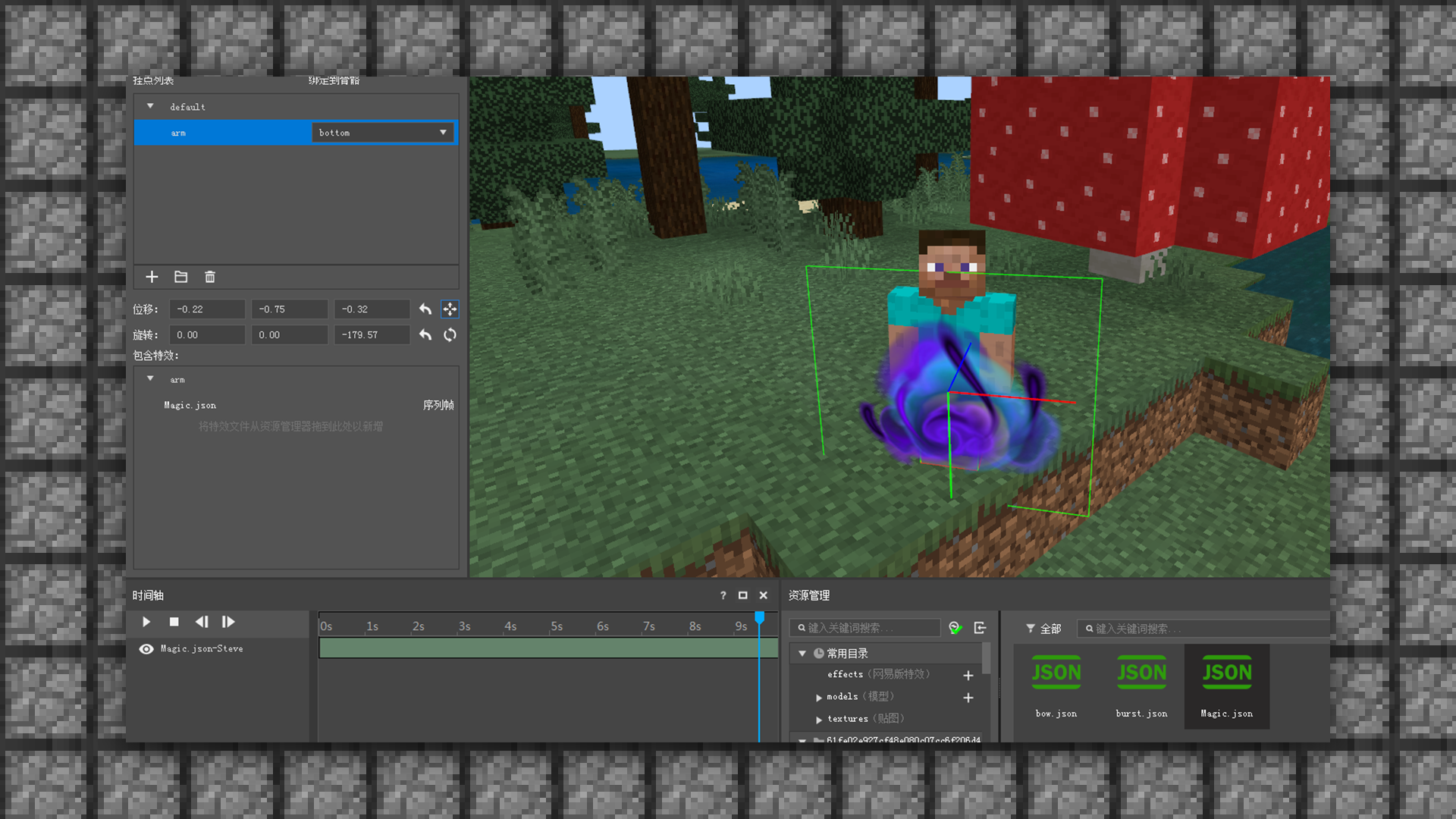1456x819 pixels.
Task: Add to models folder with plus
Action: (x=968, y=698)
